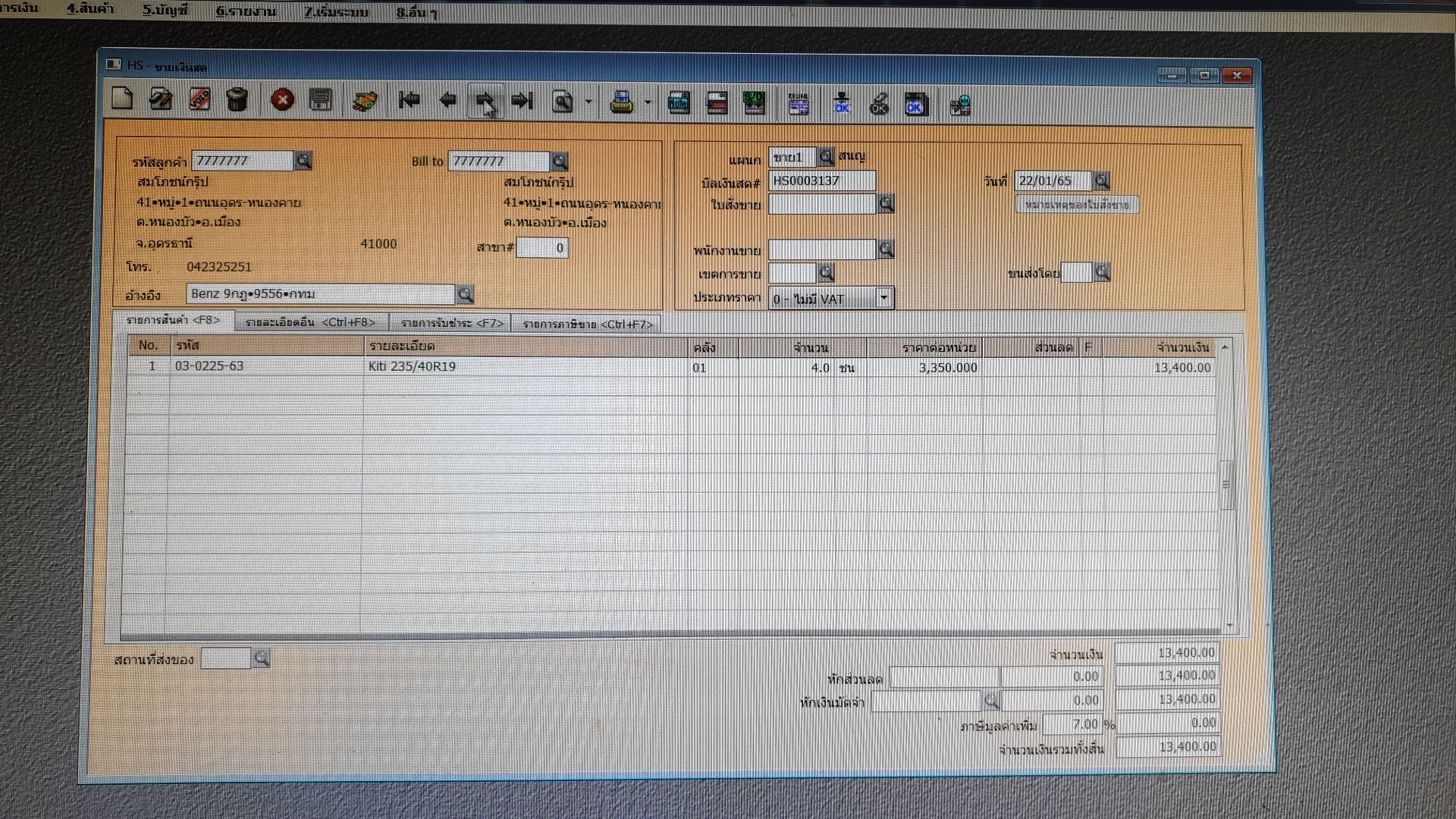
Task: Open date picker next to 22/01/65
Action: [1102, 180]
